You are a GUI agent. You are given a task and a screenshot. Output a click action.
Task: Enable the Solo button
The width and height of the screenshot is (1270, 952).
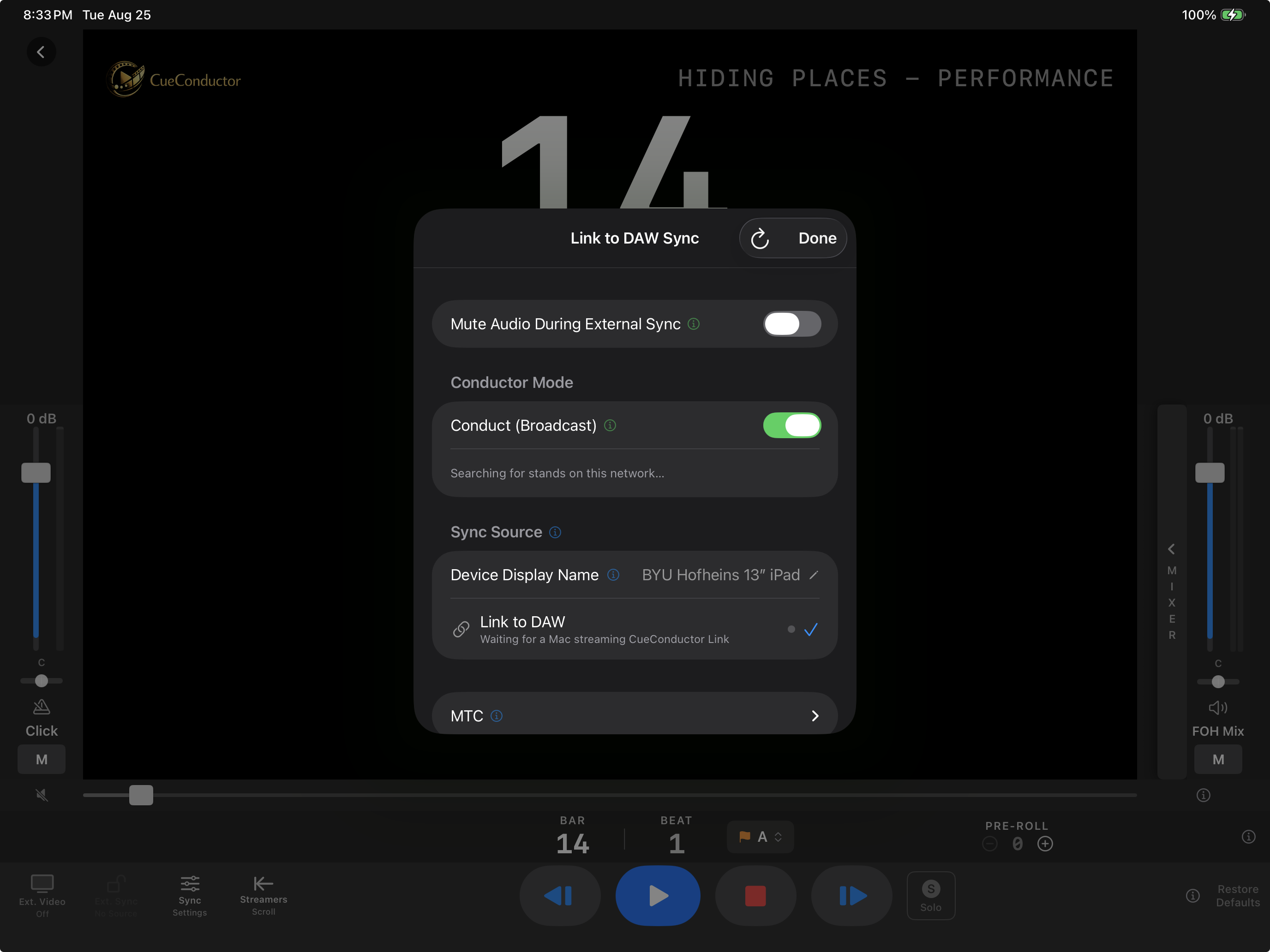click(931, 895)
